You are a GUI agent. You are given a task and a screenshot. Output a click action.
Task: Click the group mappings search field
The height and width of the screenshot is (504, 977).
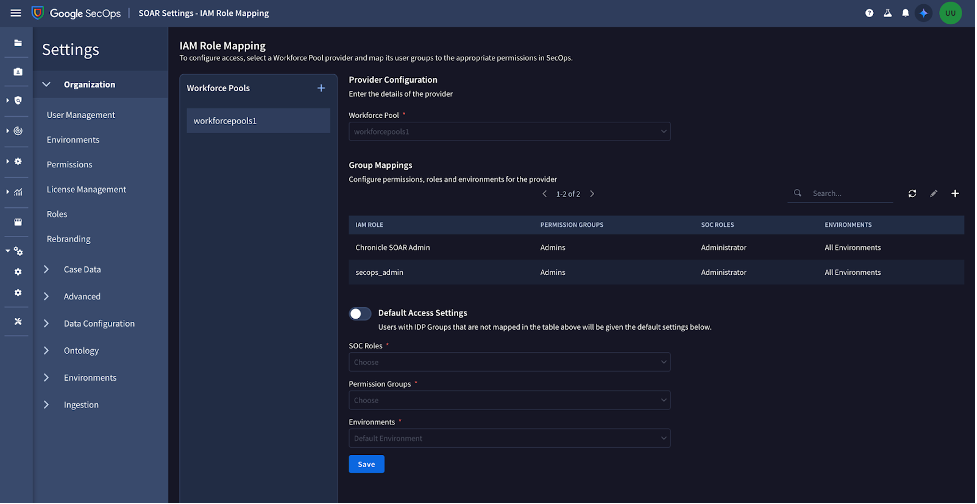click(848, 193)
